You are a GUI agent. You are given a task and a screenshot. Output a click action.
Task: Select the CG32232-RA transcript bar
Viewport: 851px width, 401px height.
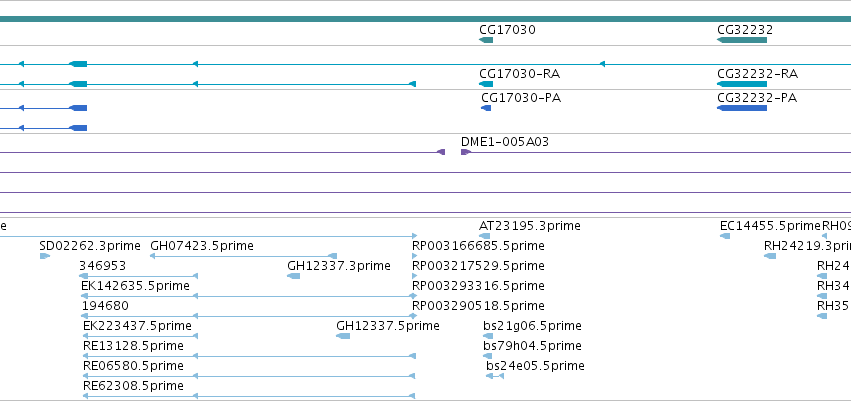coord(742,84)
